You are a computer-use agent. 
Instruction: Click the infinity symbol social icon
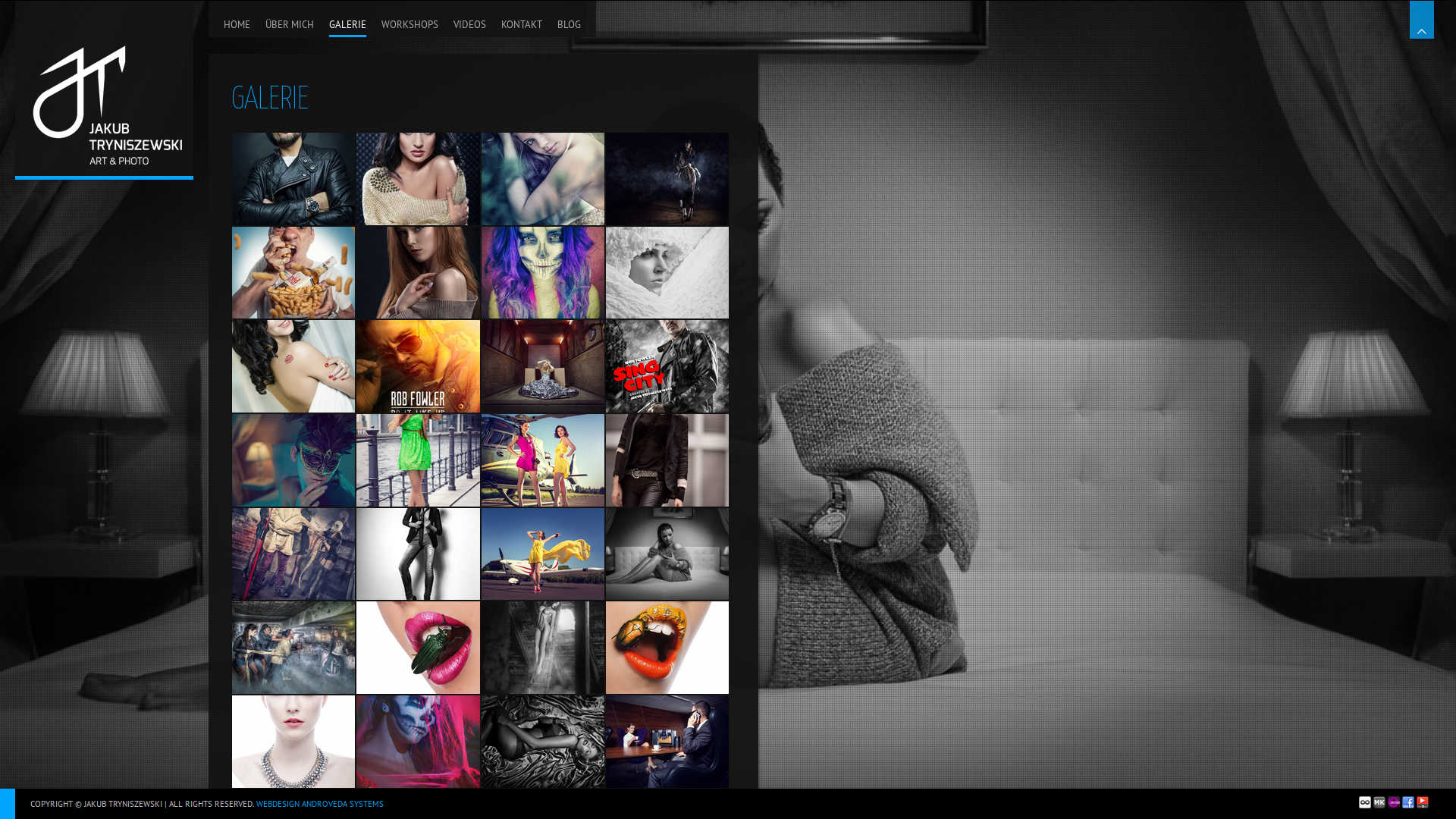[x=1365, y=802]
